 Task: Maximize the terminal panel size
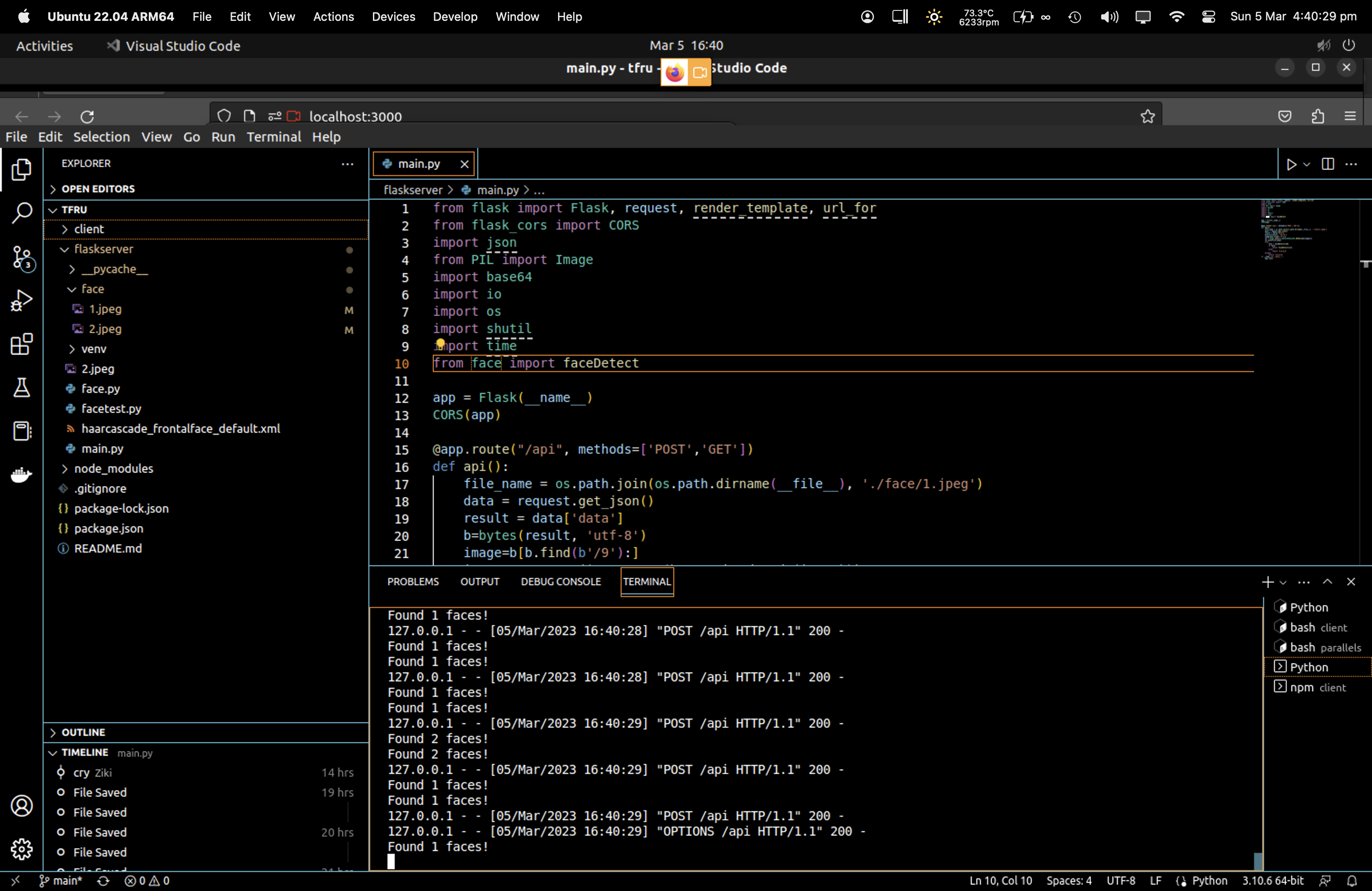1327,582
